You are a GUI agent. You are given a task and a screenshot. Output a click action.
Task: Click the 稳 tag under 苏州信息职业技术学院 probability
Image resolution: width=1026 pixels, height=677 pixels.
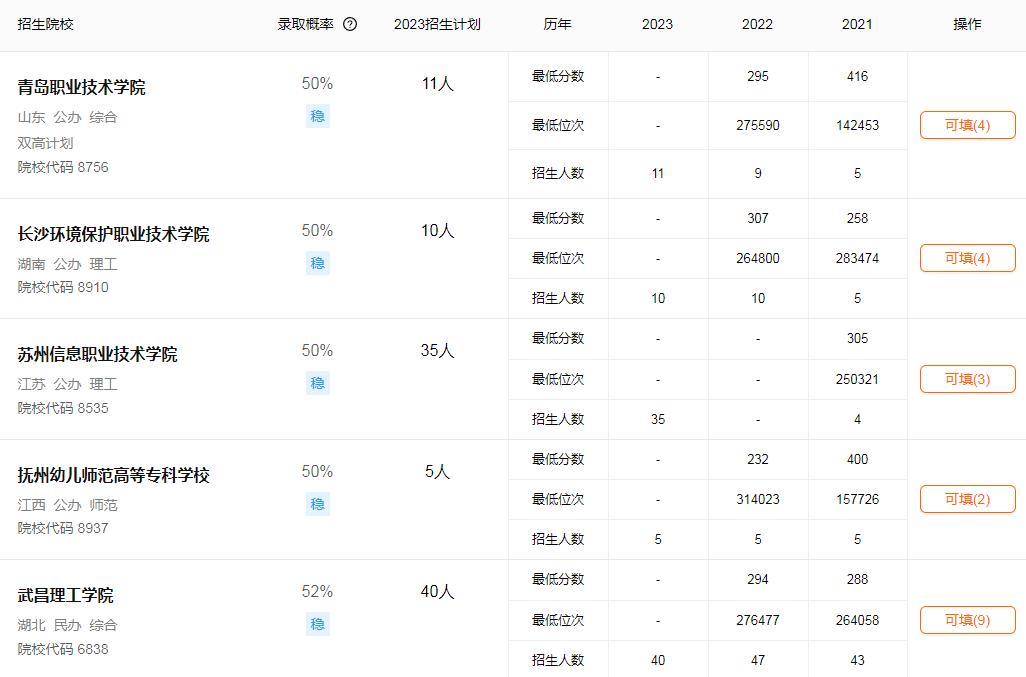[x=317, y=383]
